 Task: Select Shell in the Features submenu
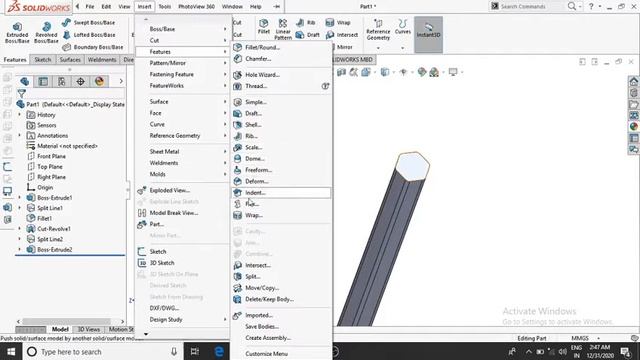click(281, 124)
